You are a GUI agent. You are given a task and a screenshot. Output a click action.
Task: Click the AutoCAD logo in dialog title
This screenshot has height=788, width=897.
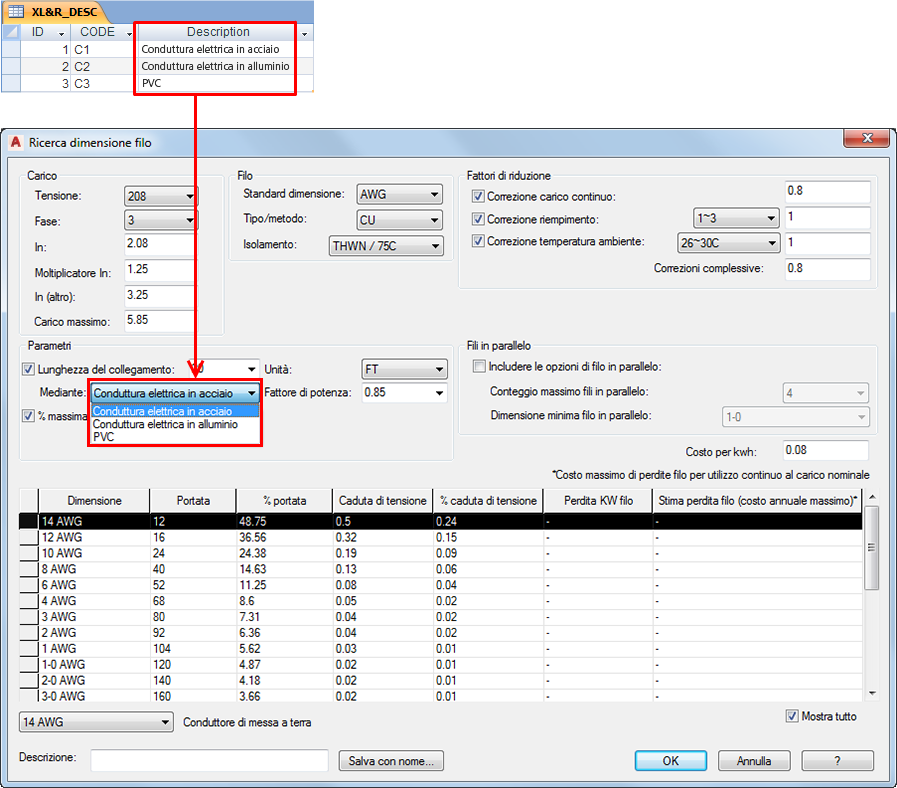[15, 142]
